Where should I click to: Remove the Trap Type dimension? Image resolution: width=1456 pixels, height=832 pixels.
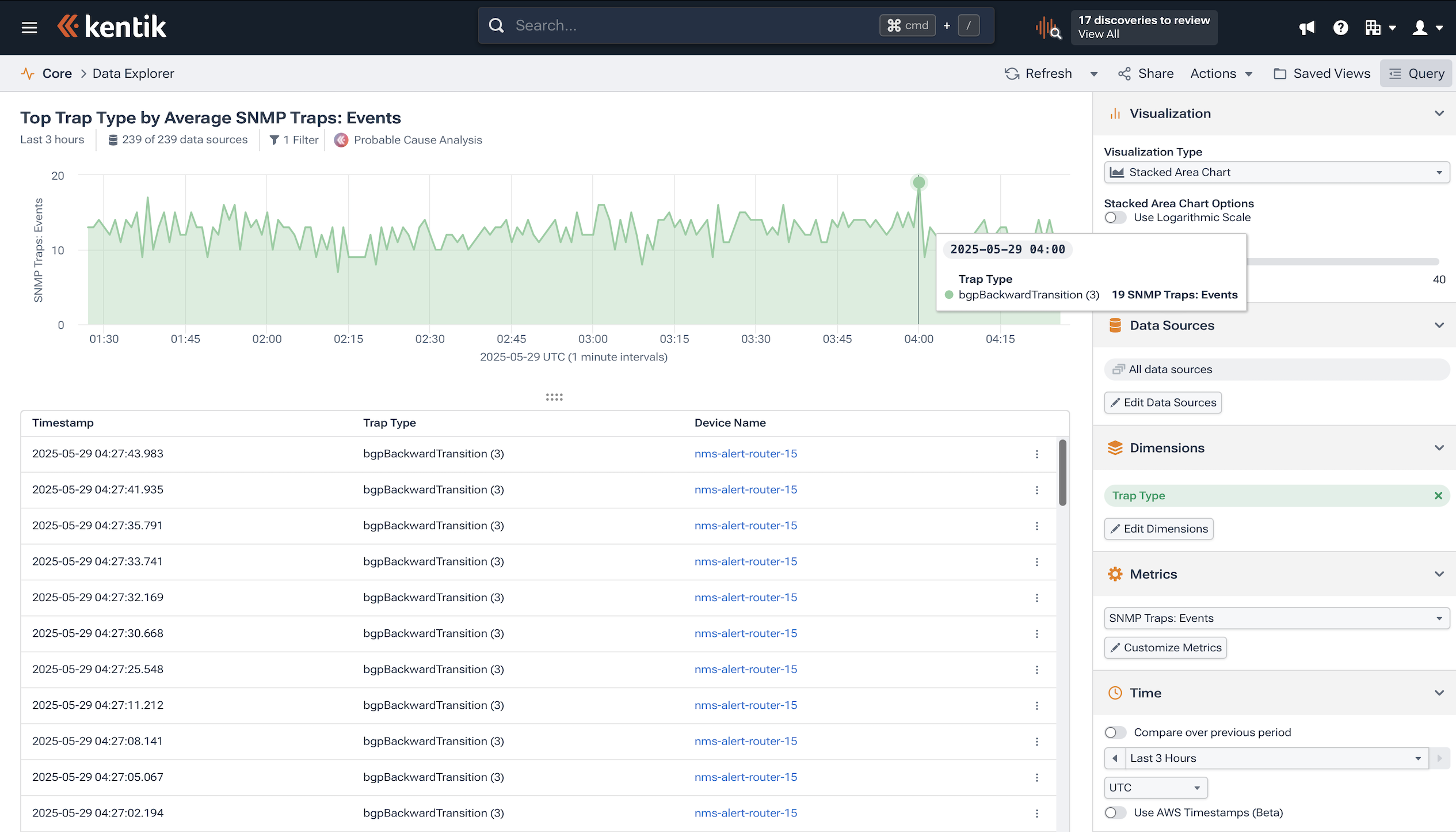[x=1438, y=496]
